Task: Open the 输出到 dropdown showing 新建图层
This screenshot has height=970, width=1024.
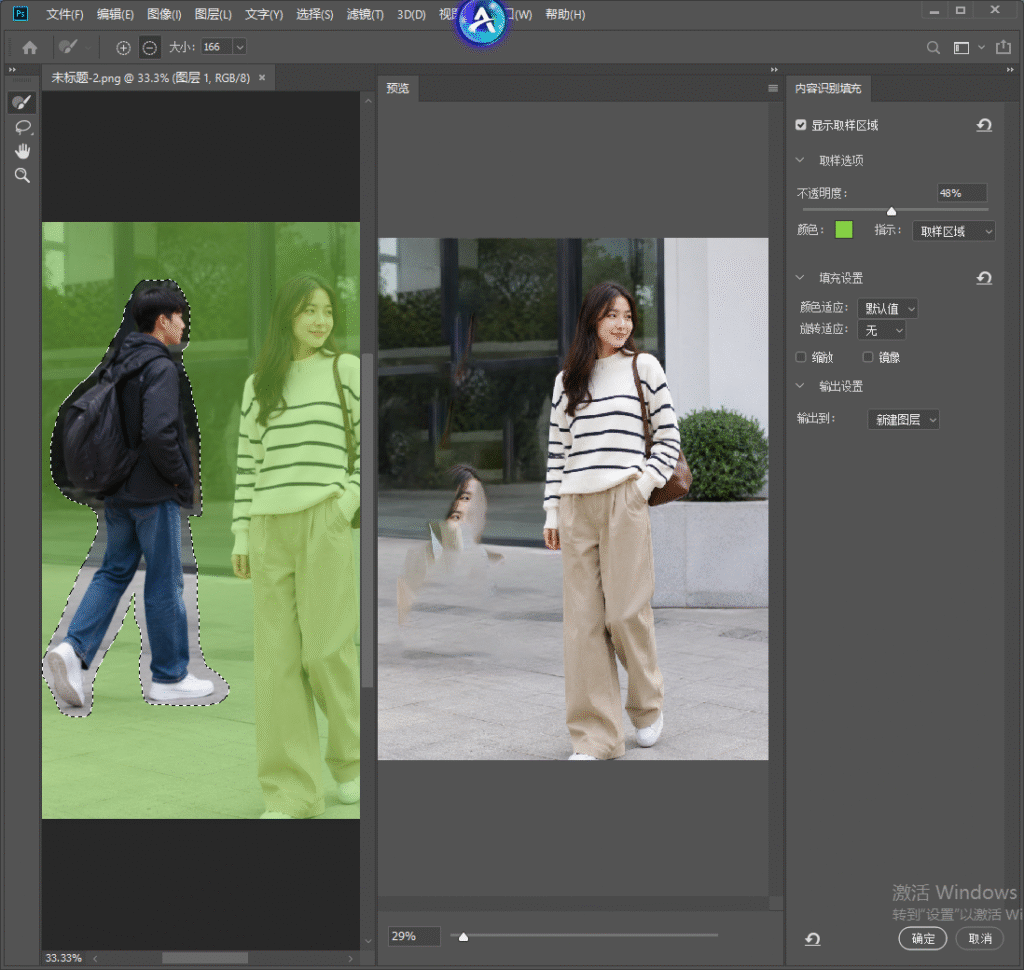Action: [903, 419]
